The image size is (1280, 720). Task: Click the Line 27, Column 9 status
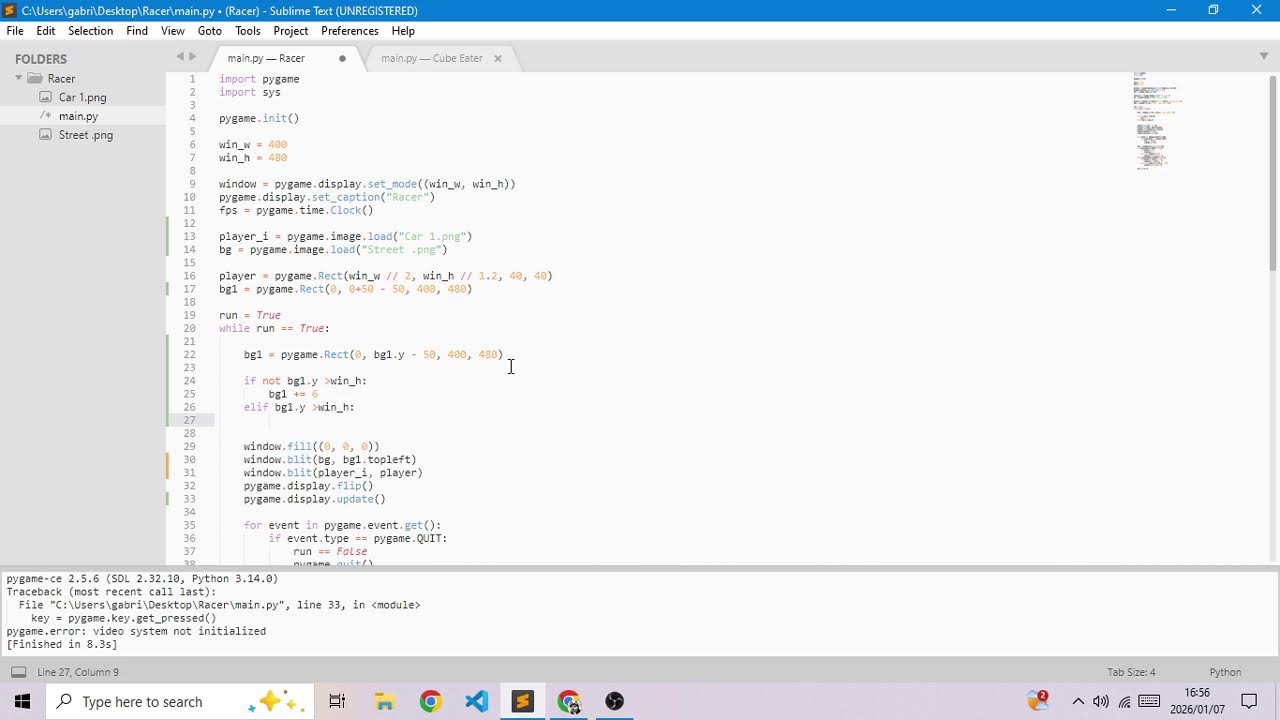click(78, 672)
